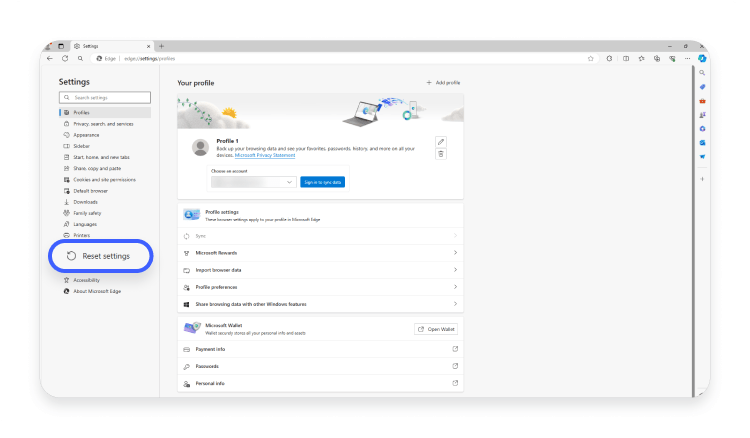The image size is (750, 438).
Task: Click the Profile 1 avatar picture
Action: point(200,147)
